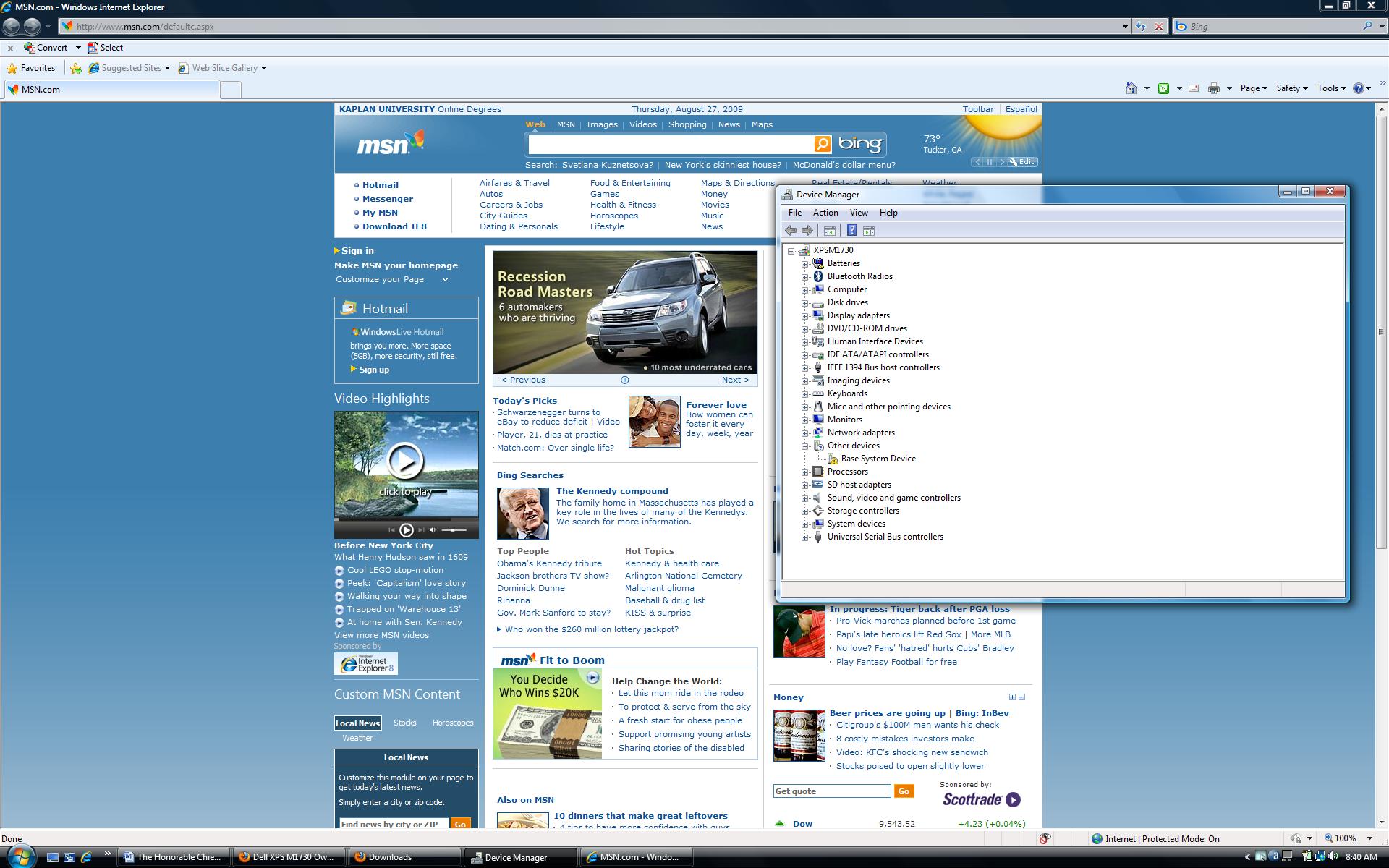Click the Bluetooth Radios device icon
The height and width of the screenshot is (868, 1389).
pyautogui.click(x=818, y=276)
